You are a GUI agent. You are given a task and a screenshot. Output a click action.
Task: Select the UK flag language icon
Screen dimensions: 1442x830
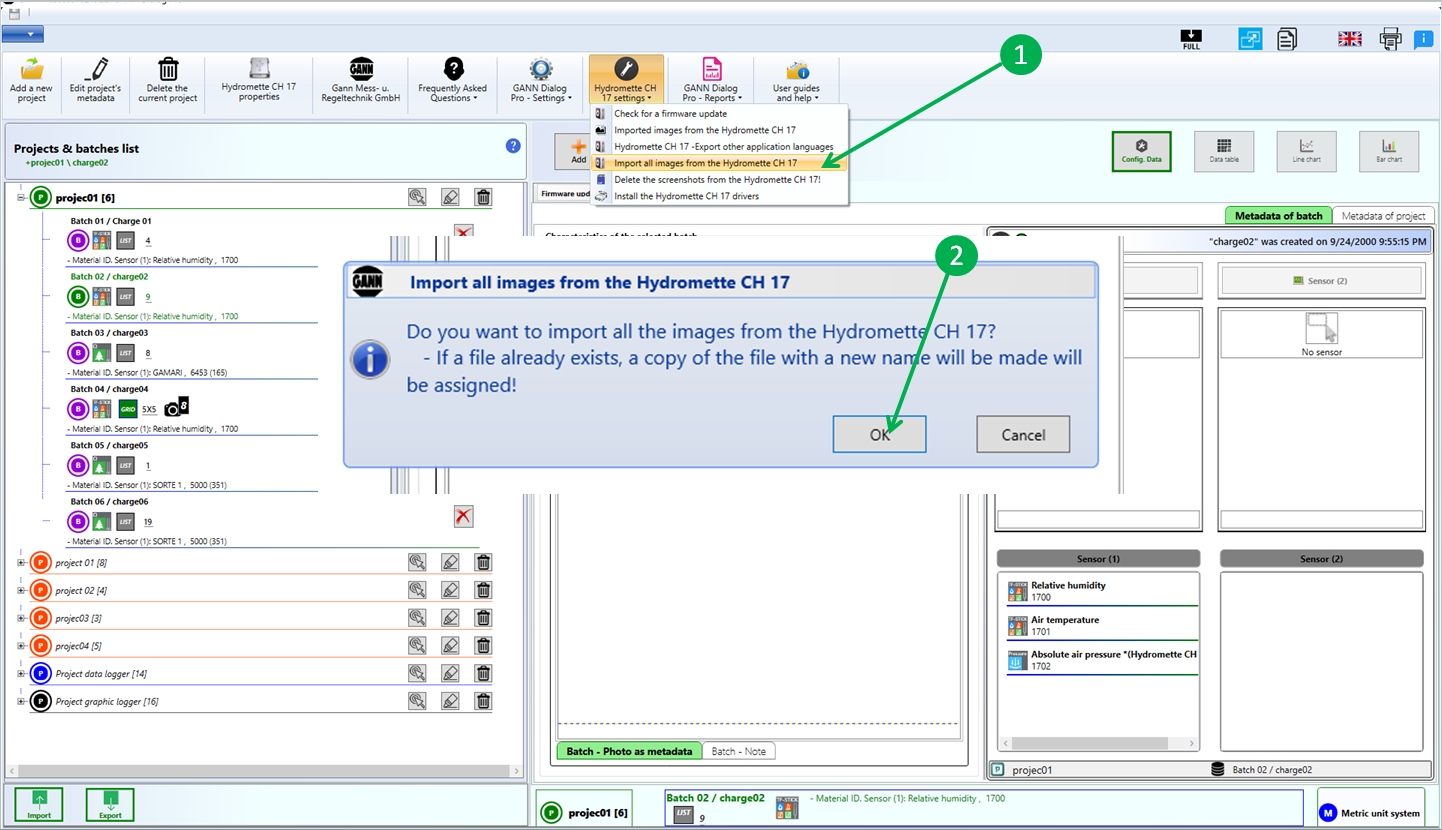coord(1350,39)
